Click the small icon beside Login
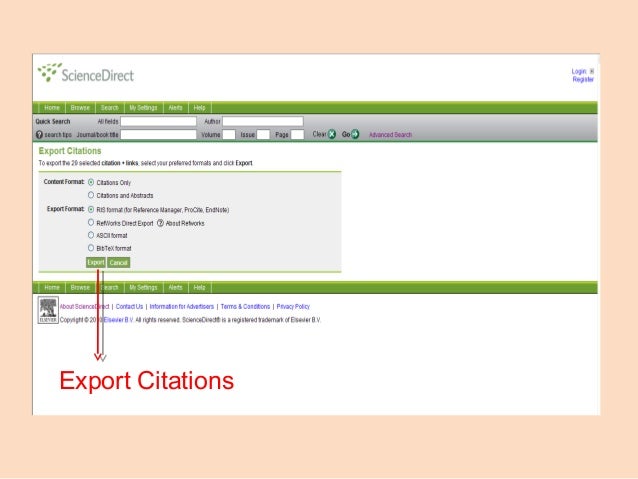Viewport: 638px width, 479px height. coord(592,71)
